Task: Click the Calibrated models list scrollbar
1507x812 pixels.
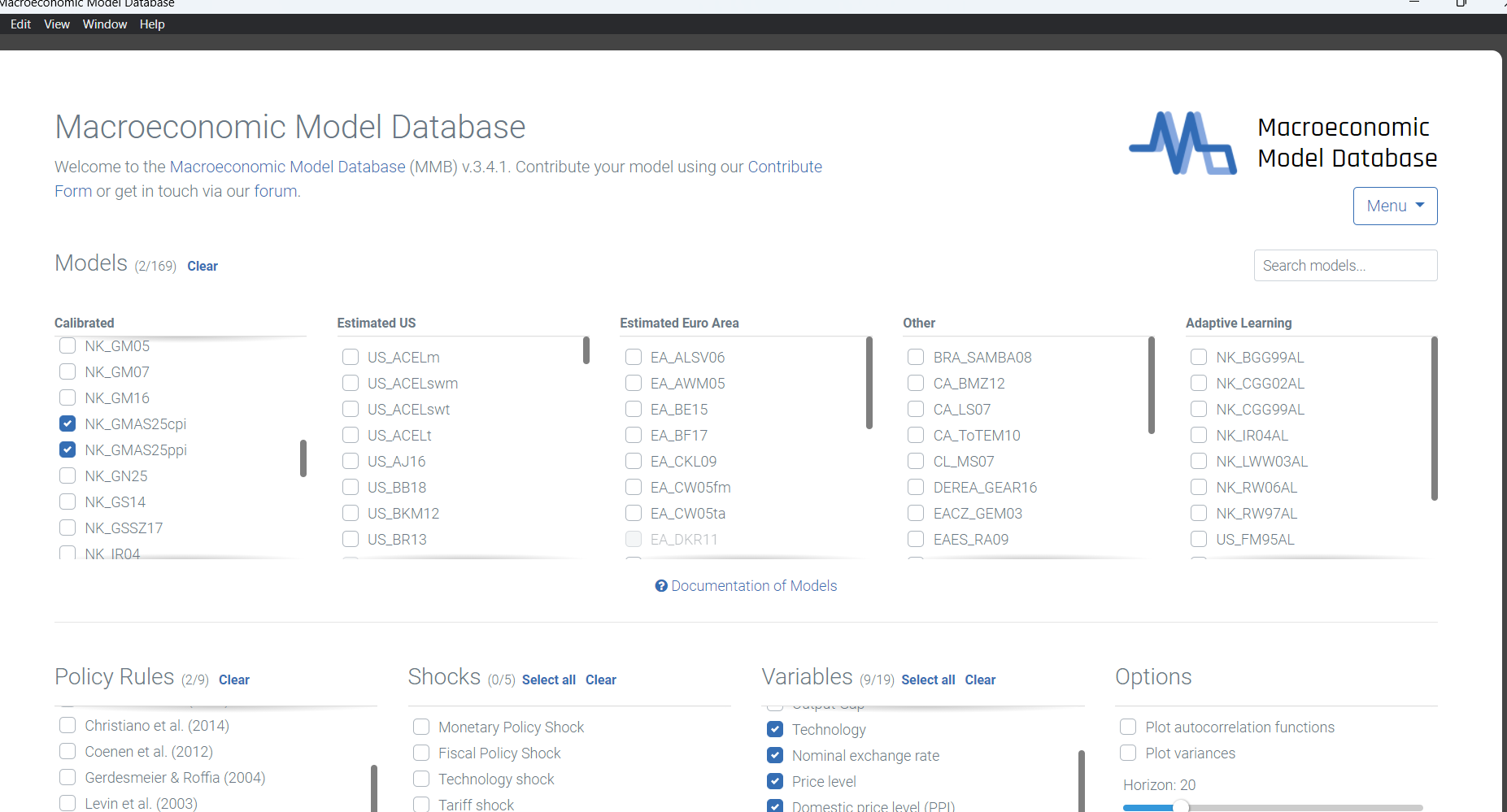Action: coord(303,458)
